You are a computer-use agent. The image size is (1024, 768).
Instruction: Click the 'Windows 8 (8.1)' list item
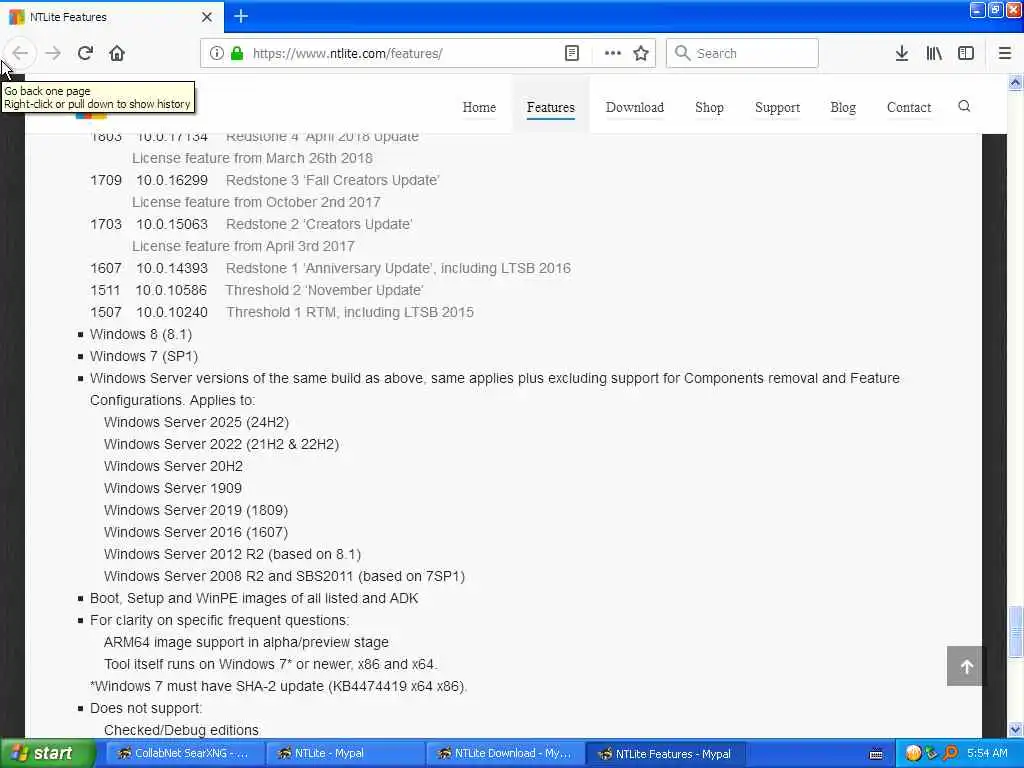point(141,334)
